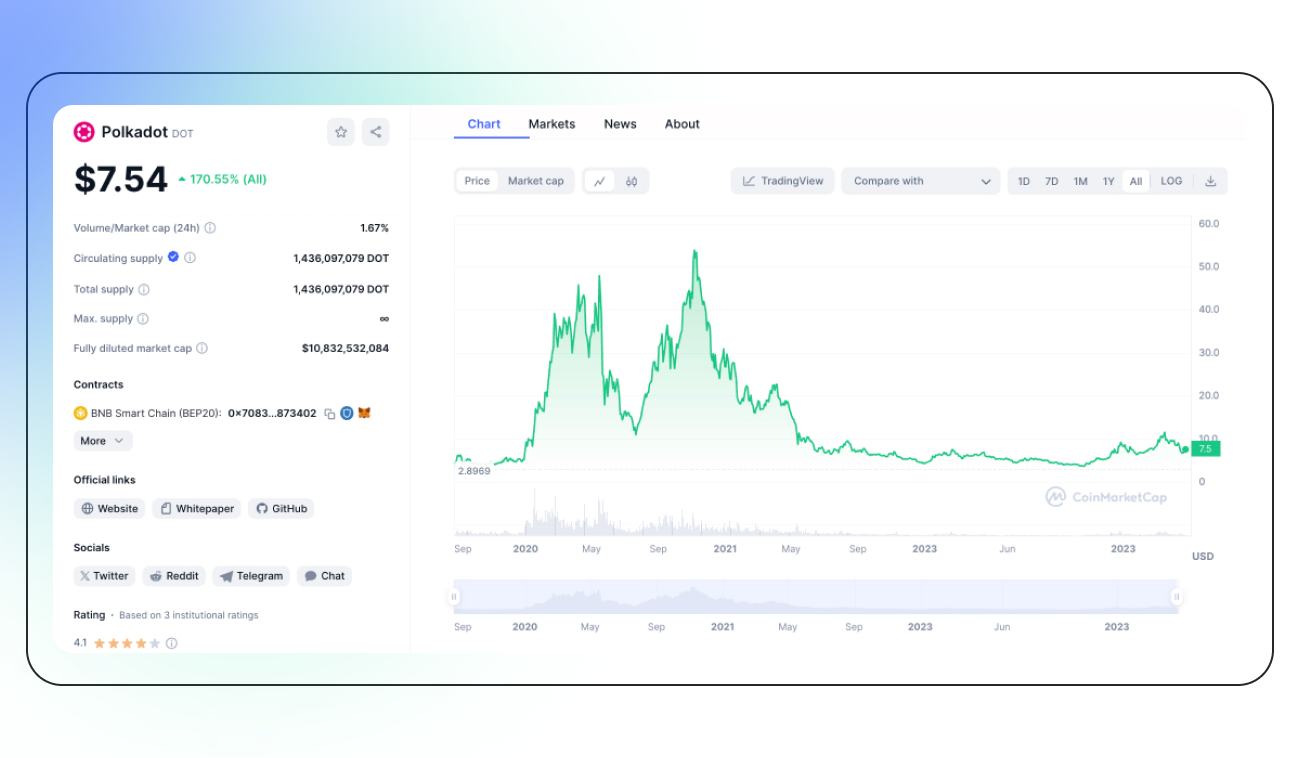
Task: Open info icon beside Max. supply
Action: coord(143,319)
